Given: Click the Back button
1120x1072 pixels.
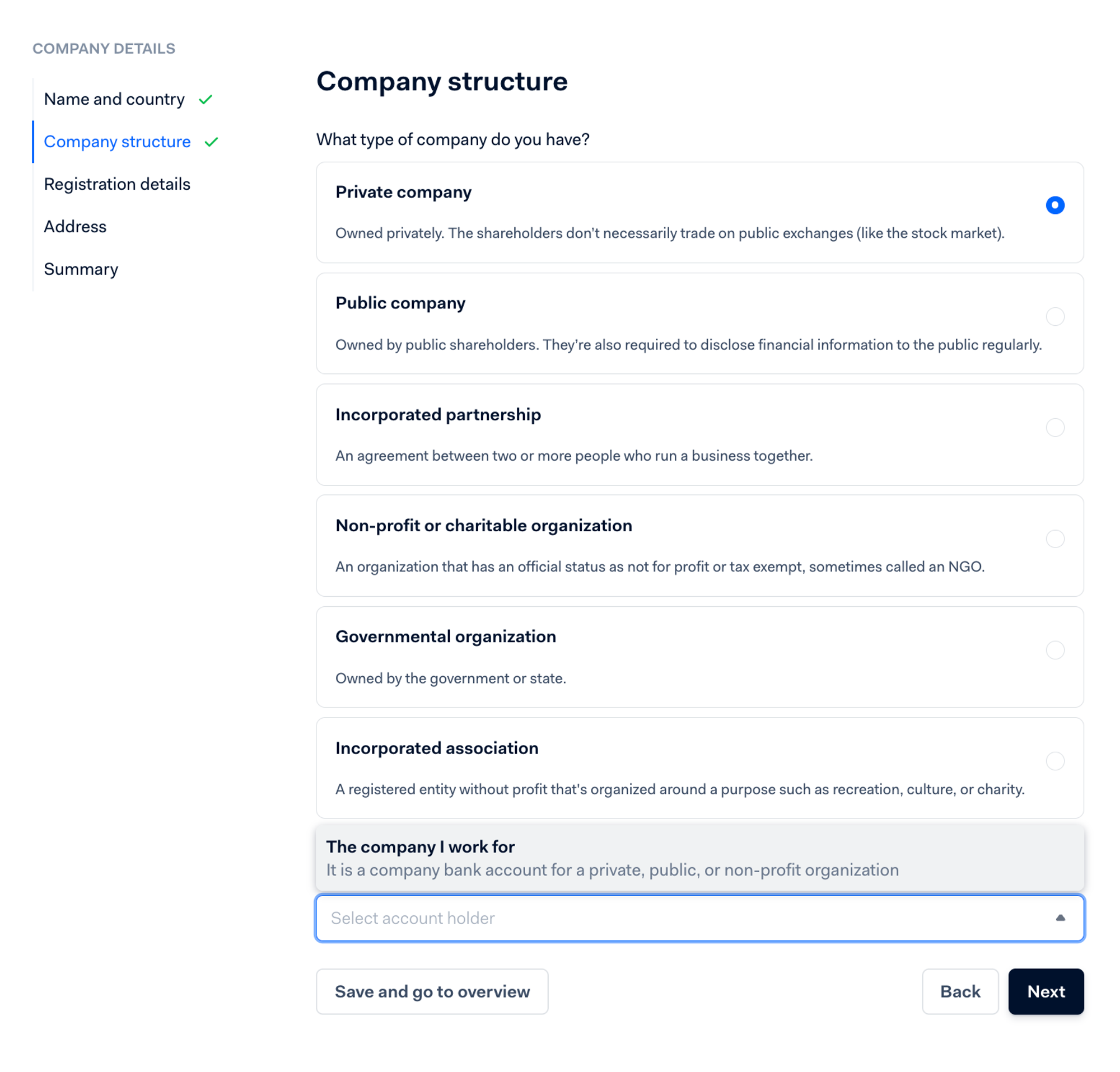Looking at the screenshot, I should pyautogui.click(x=960, y=991).
